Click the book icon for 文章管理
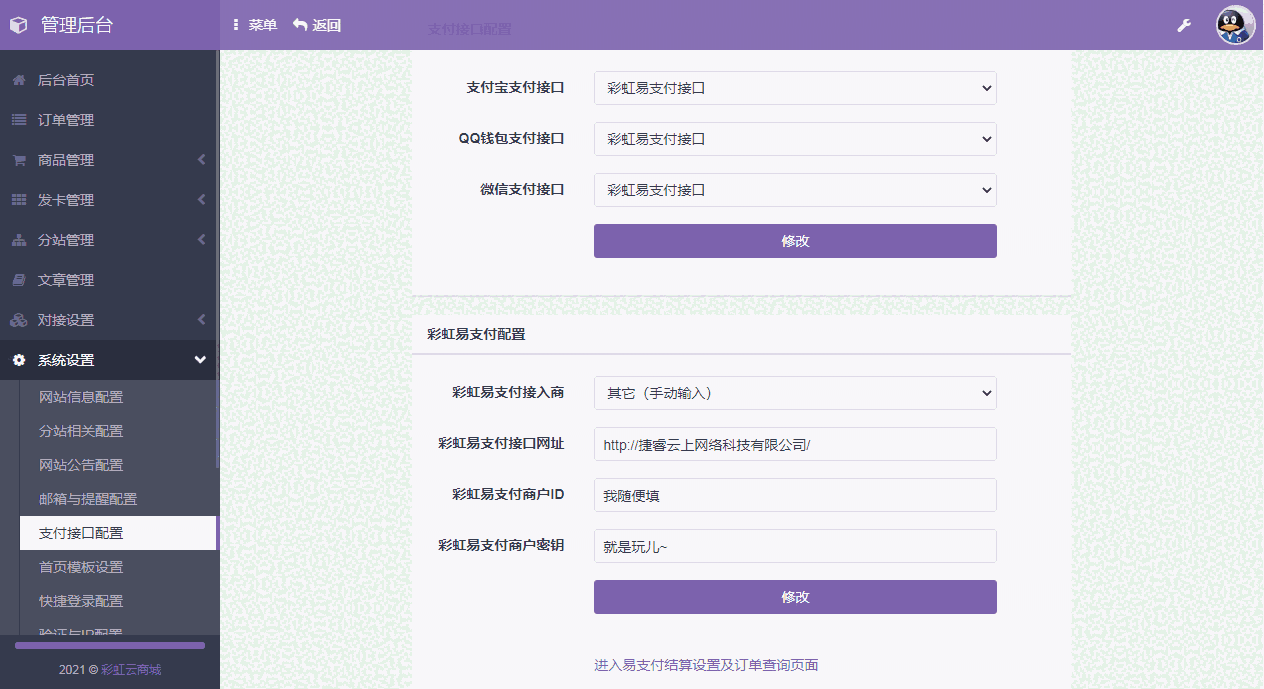1264x689 pixels. (19, 280)
